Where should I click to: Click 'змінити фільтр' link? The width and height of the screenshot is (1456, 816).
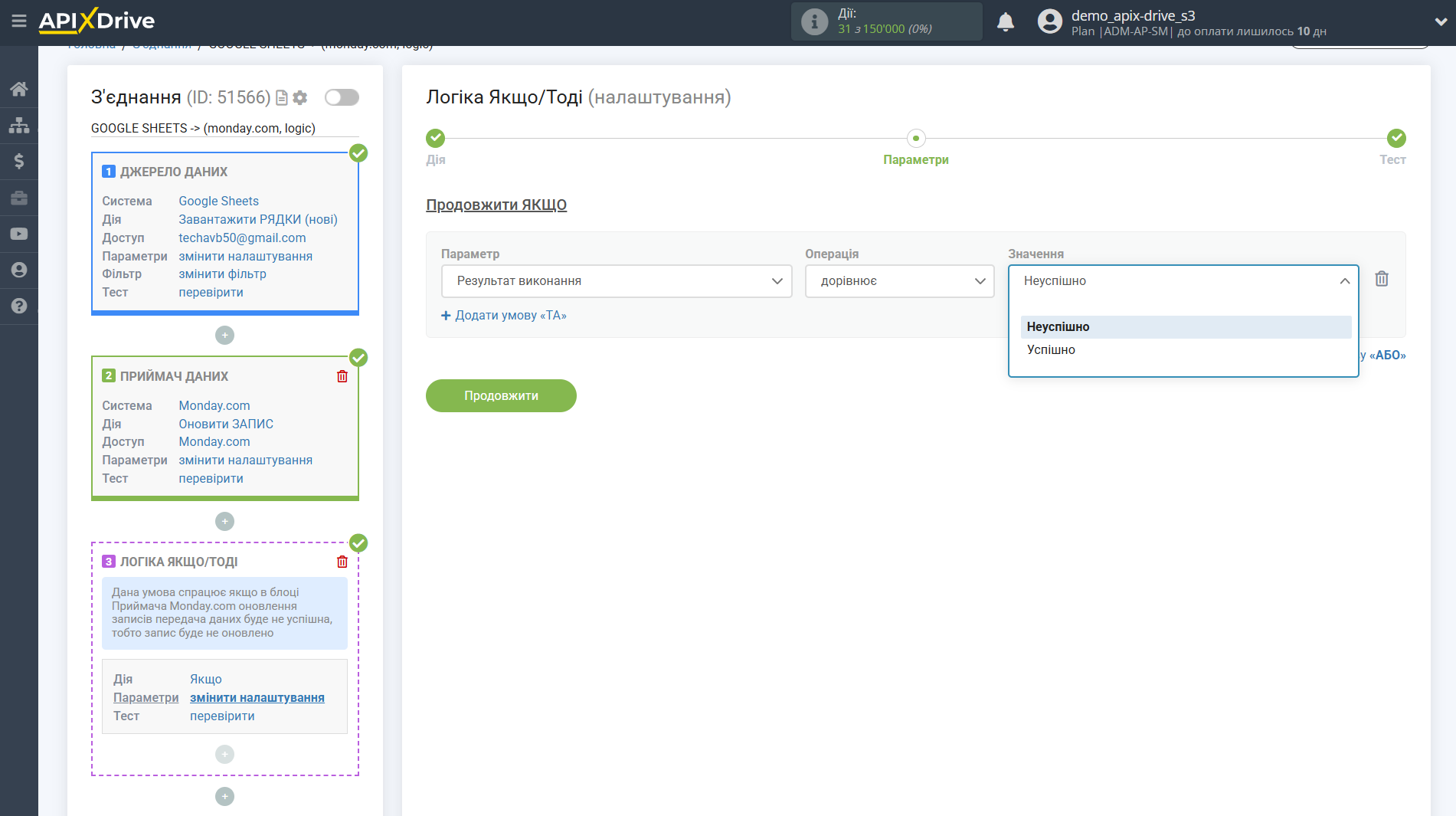tap(223, 274)
